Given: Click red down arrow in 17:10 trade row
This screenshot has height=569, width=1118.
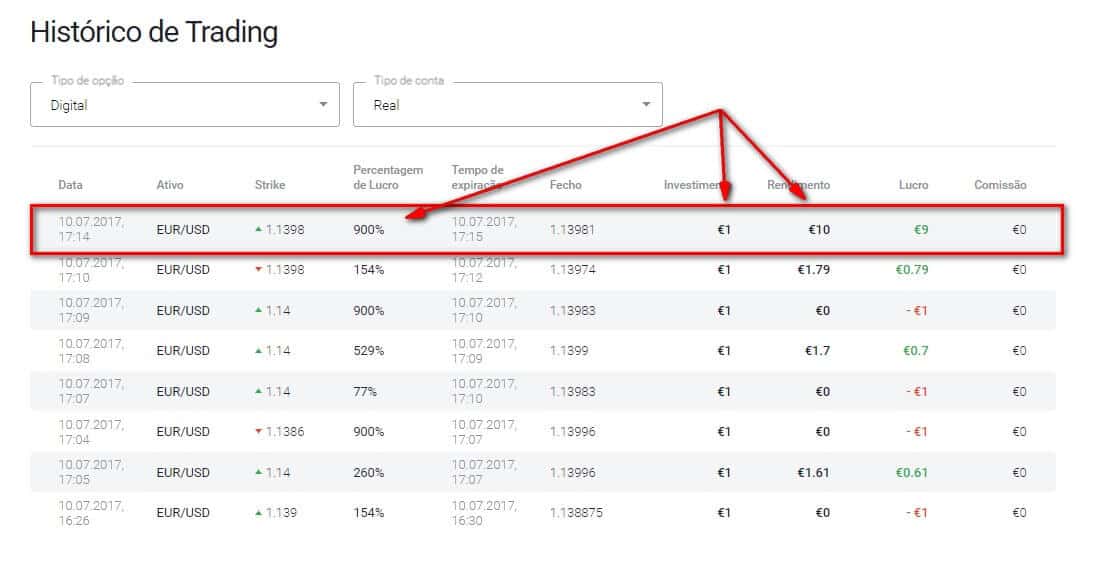Looking at the screenshot, I should (259, 270).
